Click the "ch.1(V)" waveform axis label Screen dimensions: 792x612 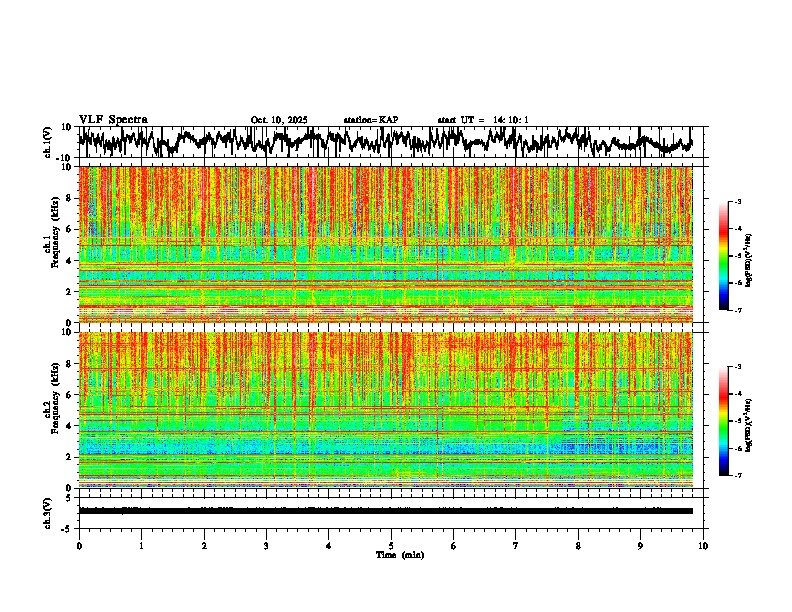click(x=48, y=142)
